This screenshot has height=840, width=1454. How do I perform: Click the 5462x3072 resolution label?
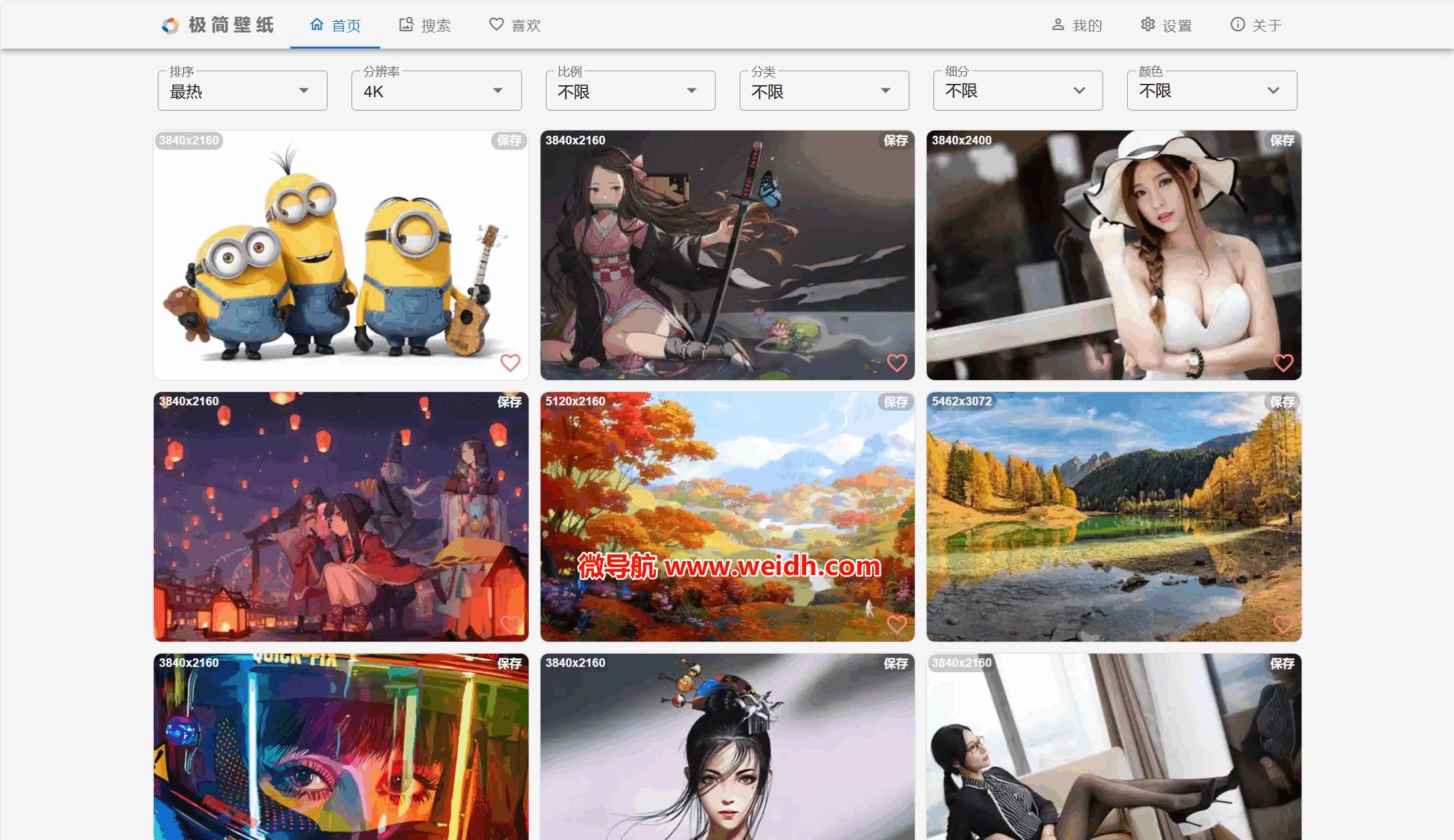click(x=962, y=401)
